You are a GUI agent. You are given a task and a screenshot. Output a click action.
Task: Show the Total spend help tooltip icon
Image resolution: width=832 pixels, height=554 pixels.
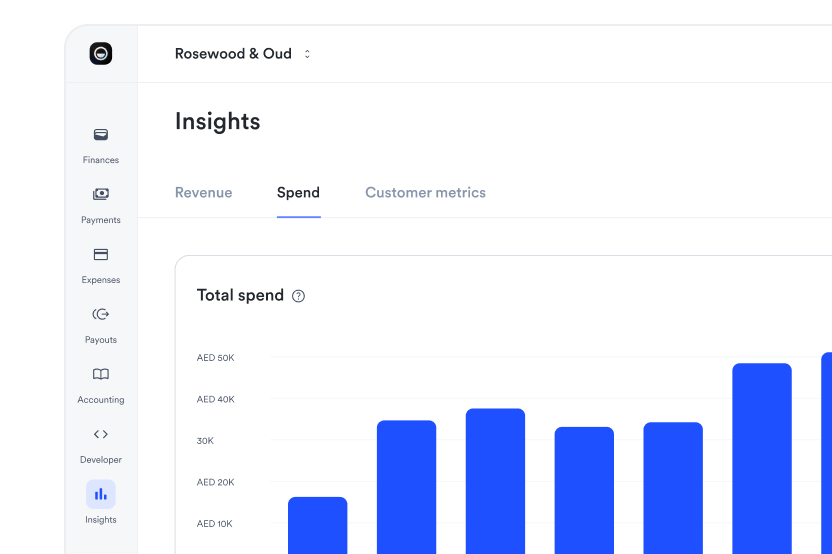299,296
